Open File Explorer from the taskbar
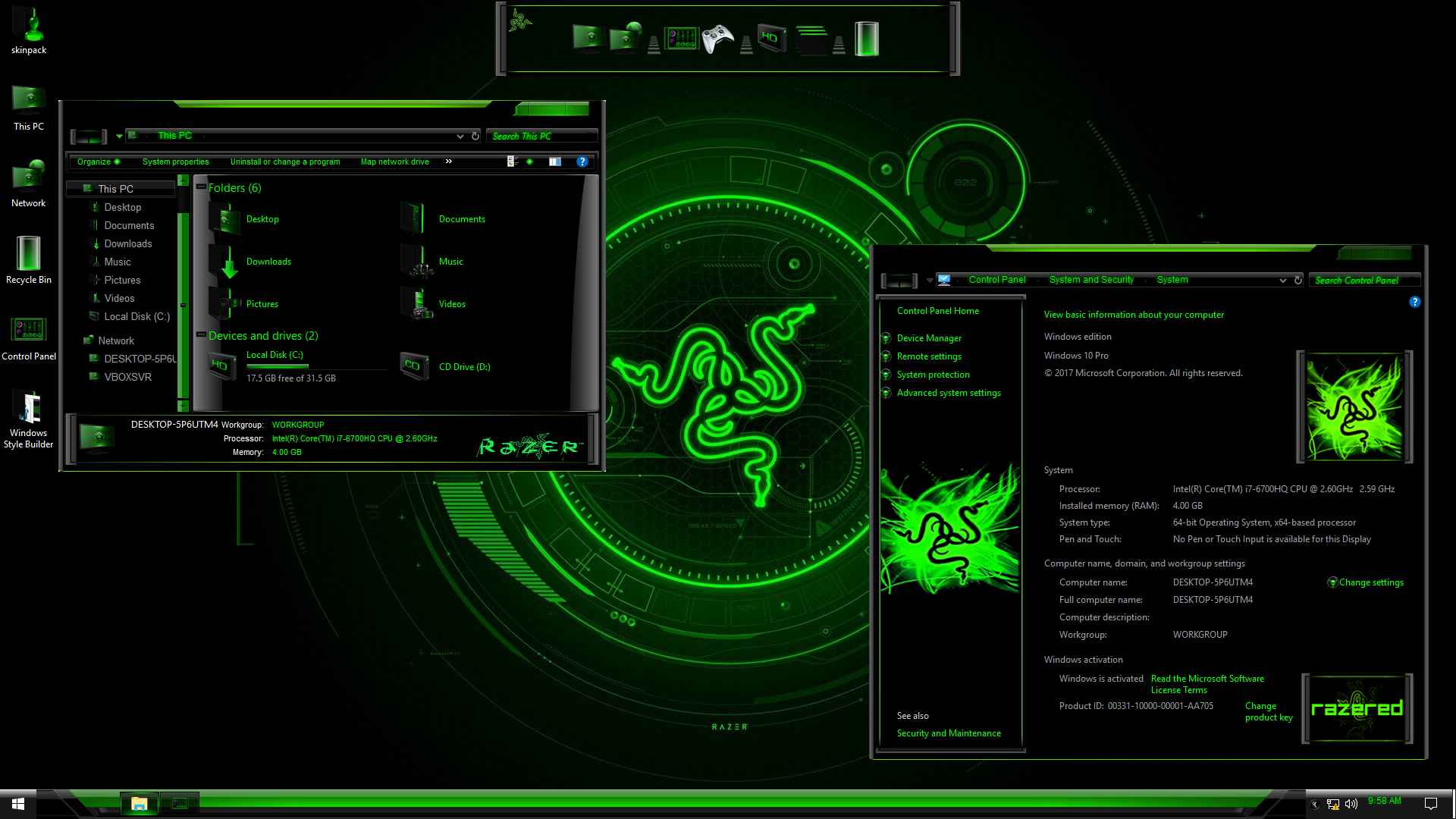Screen dimensions: 1456x819 click(139, 804)
